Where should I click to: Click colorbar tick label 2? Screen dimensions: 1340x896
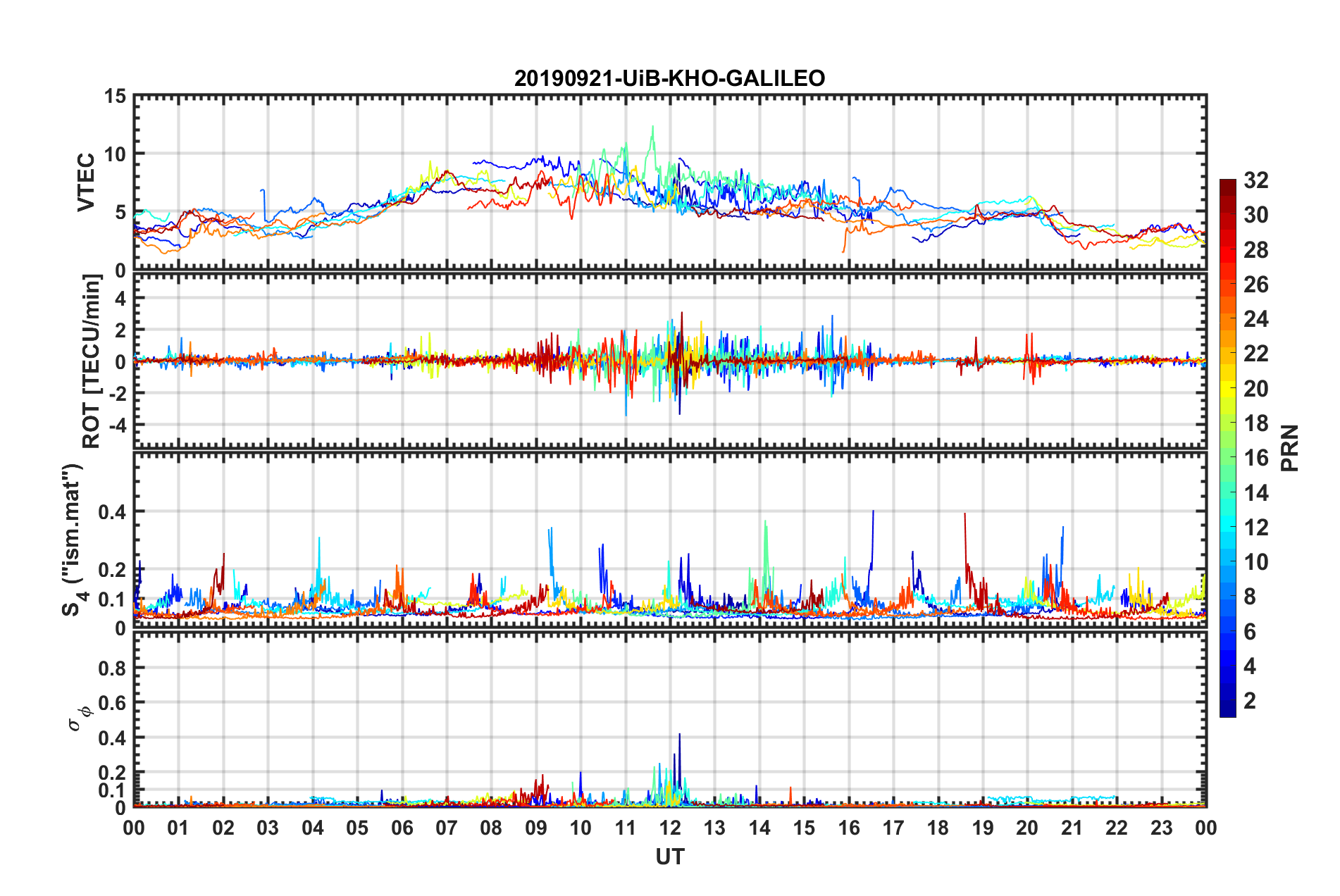tap(1250, 700)
